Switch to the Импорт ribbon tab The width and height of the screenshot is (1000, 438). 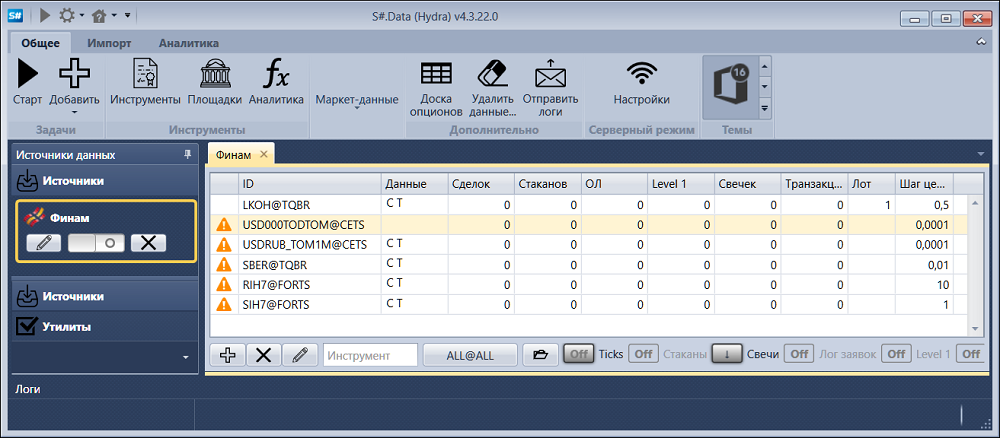coord(109,43)
